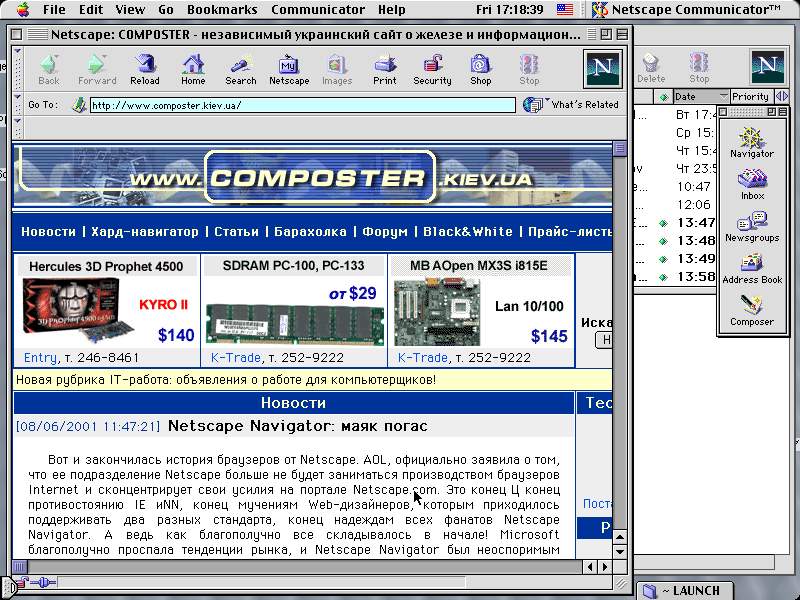800x600 pixels.
Task: Open Address Book from component palette
Action: pyautogui.click(x=752, y=269)
